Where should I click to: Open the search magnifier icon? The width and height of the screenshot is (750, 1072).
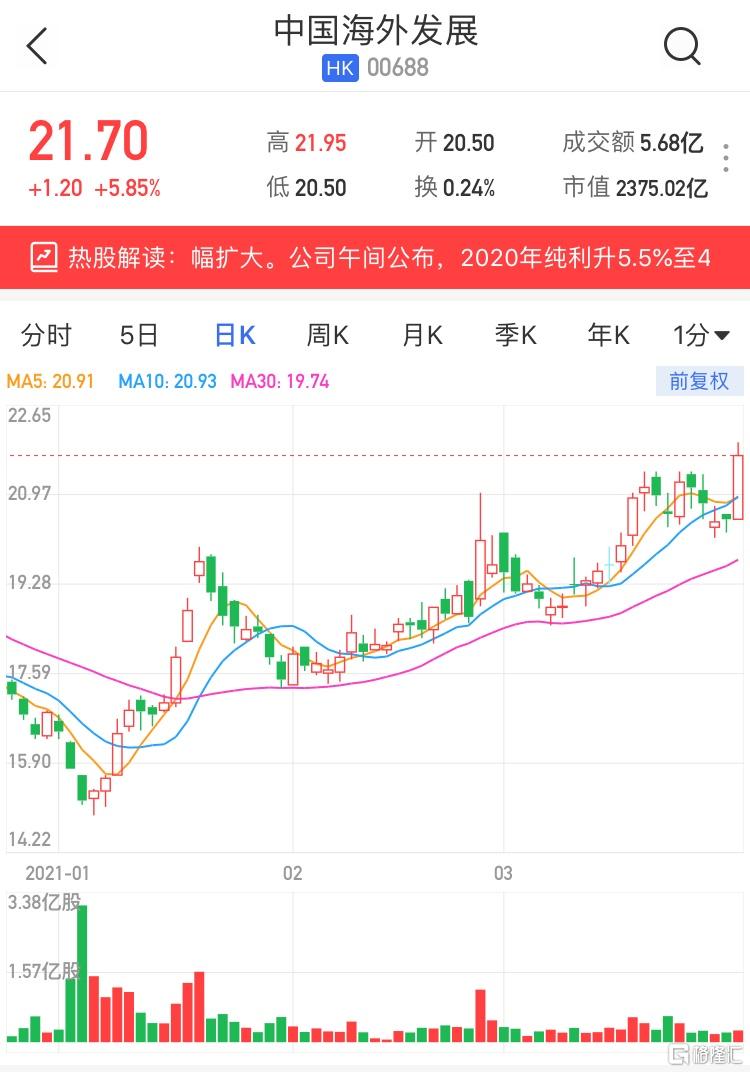pos(683,46)
